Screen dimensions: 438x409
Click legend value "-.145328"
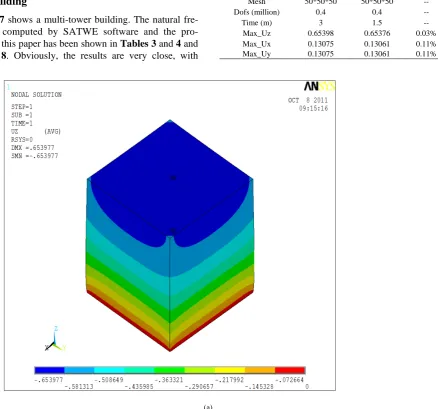tap(259, 386)
